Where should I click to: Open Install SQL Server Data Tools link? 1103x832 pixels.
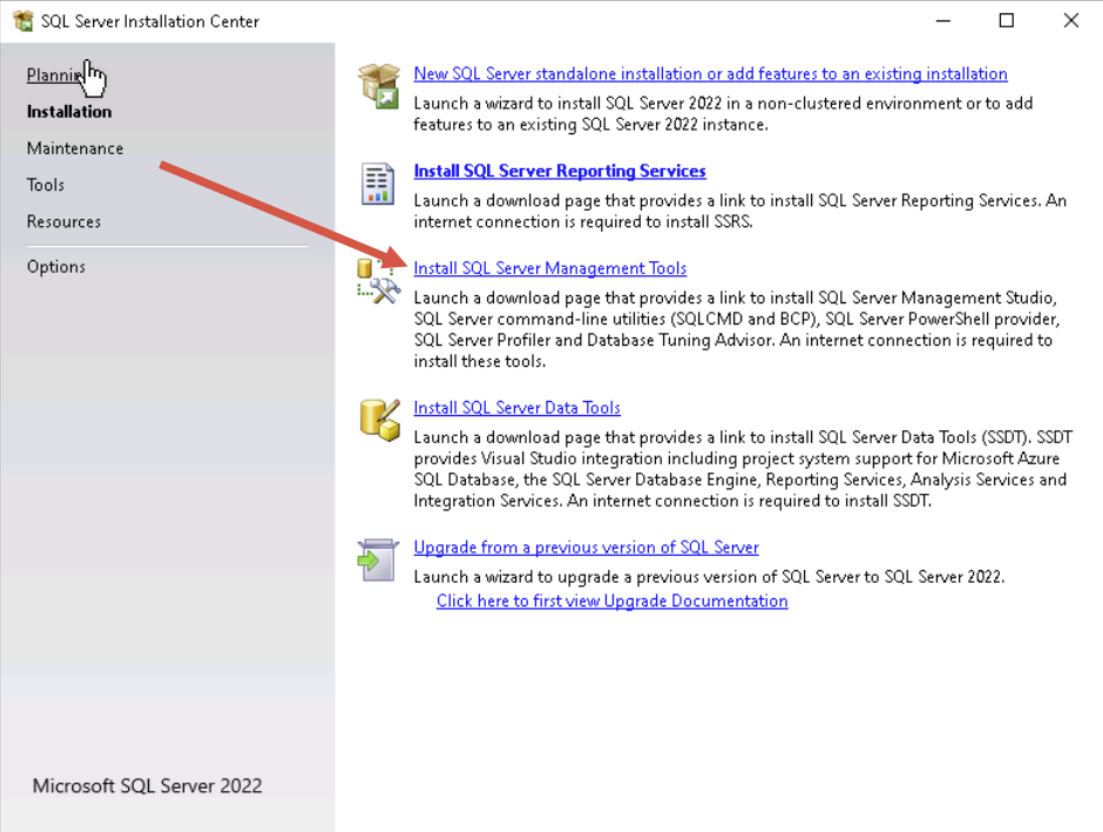pyautogui.click(x=517, y=407)
